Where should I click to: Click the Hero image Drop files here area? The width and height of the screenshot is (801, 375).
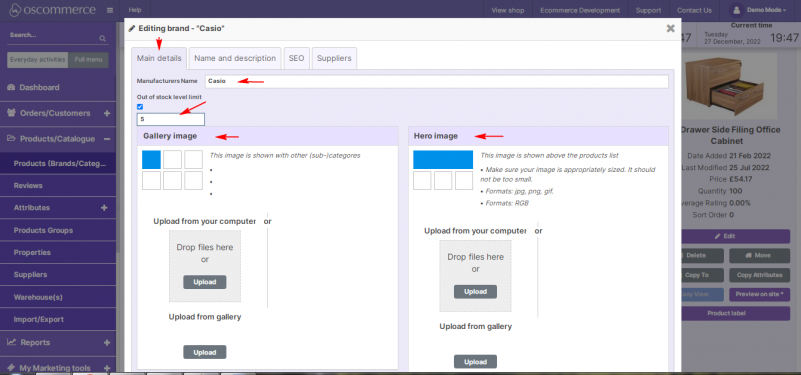click(x=476, y=276)
